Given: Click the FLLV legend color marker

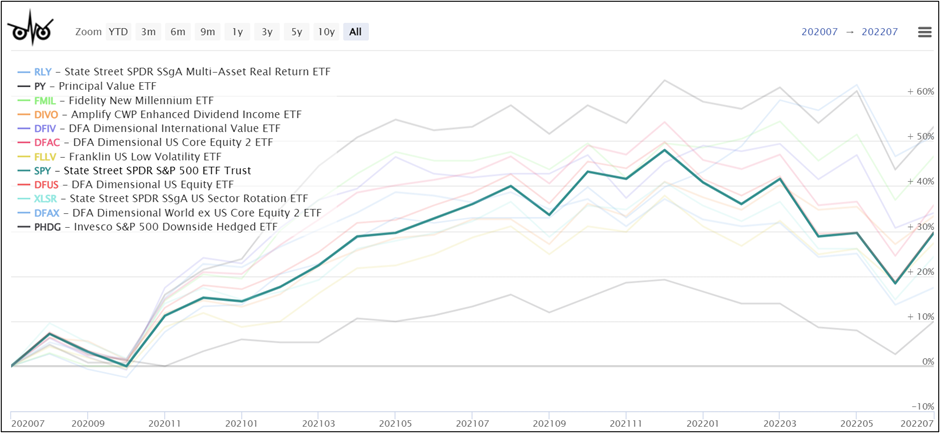Looking at the screenshot, I should [x=22, y=157].
